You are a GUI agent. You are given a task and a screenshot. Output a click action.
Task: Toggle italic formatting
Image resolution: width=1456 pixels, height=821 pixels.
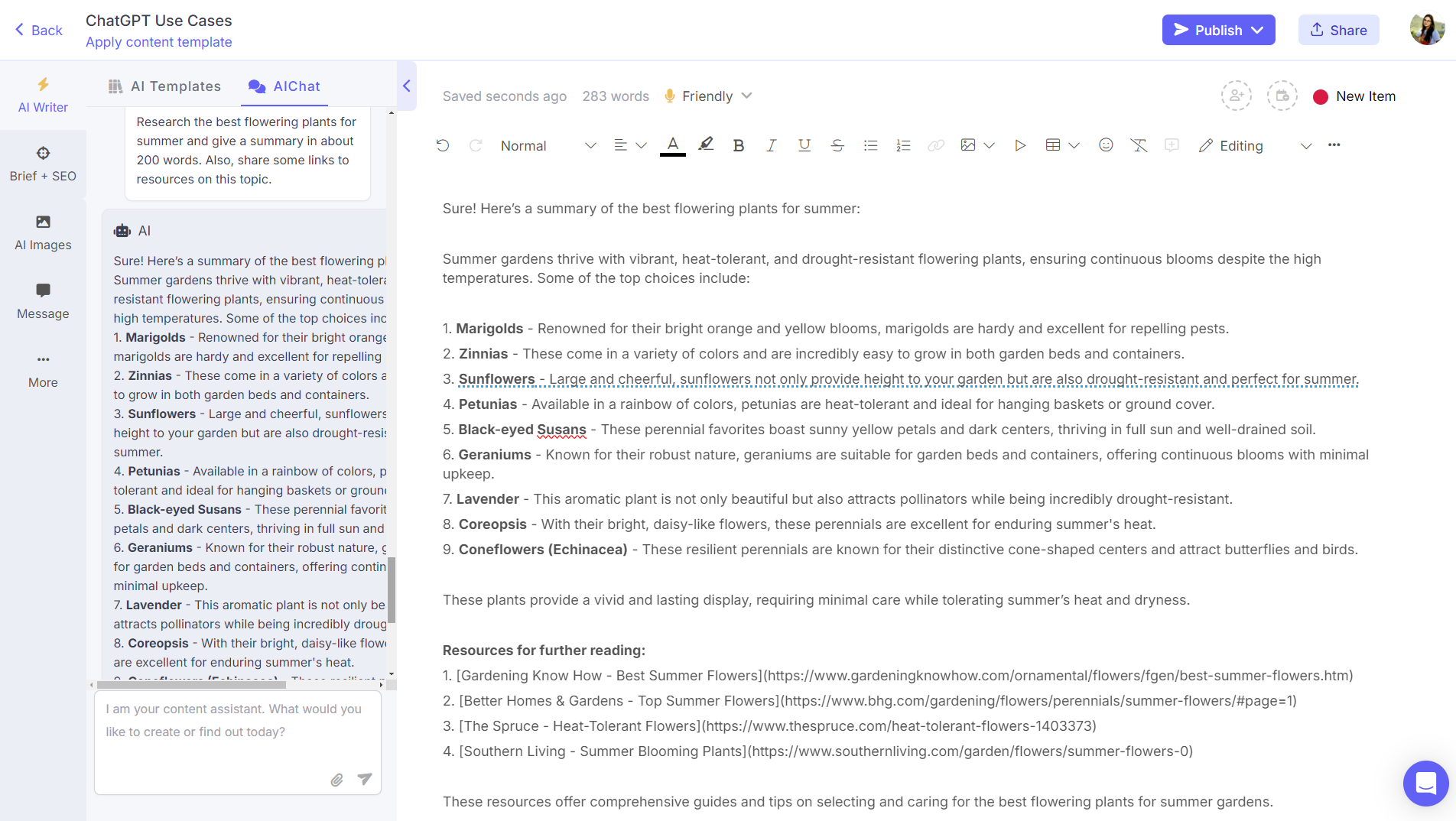tap(771, 144)
